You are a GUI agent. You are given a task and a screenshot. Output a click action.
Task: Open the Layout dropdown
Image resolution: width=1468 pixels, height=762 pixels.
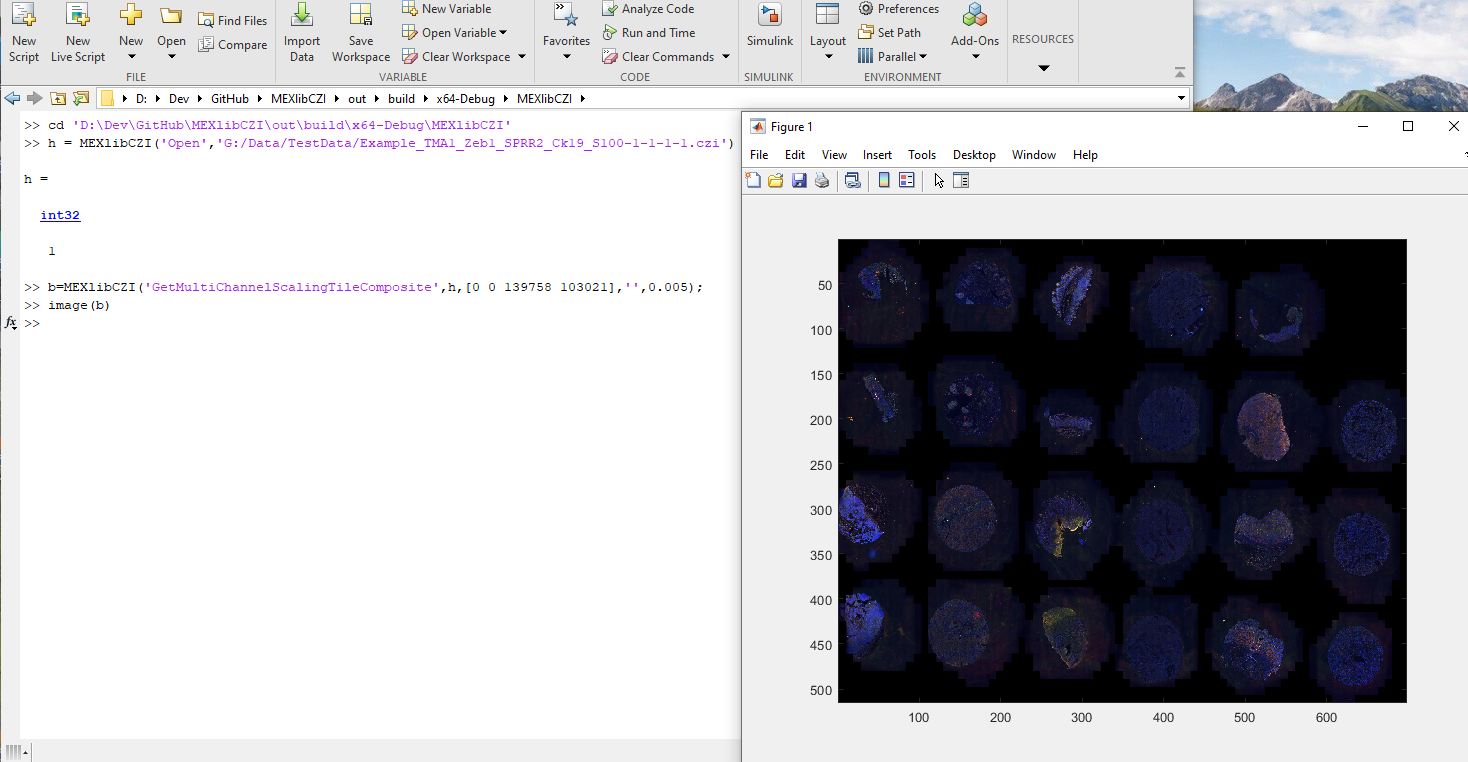tap(828, 32)
